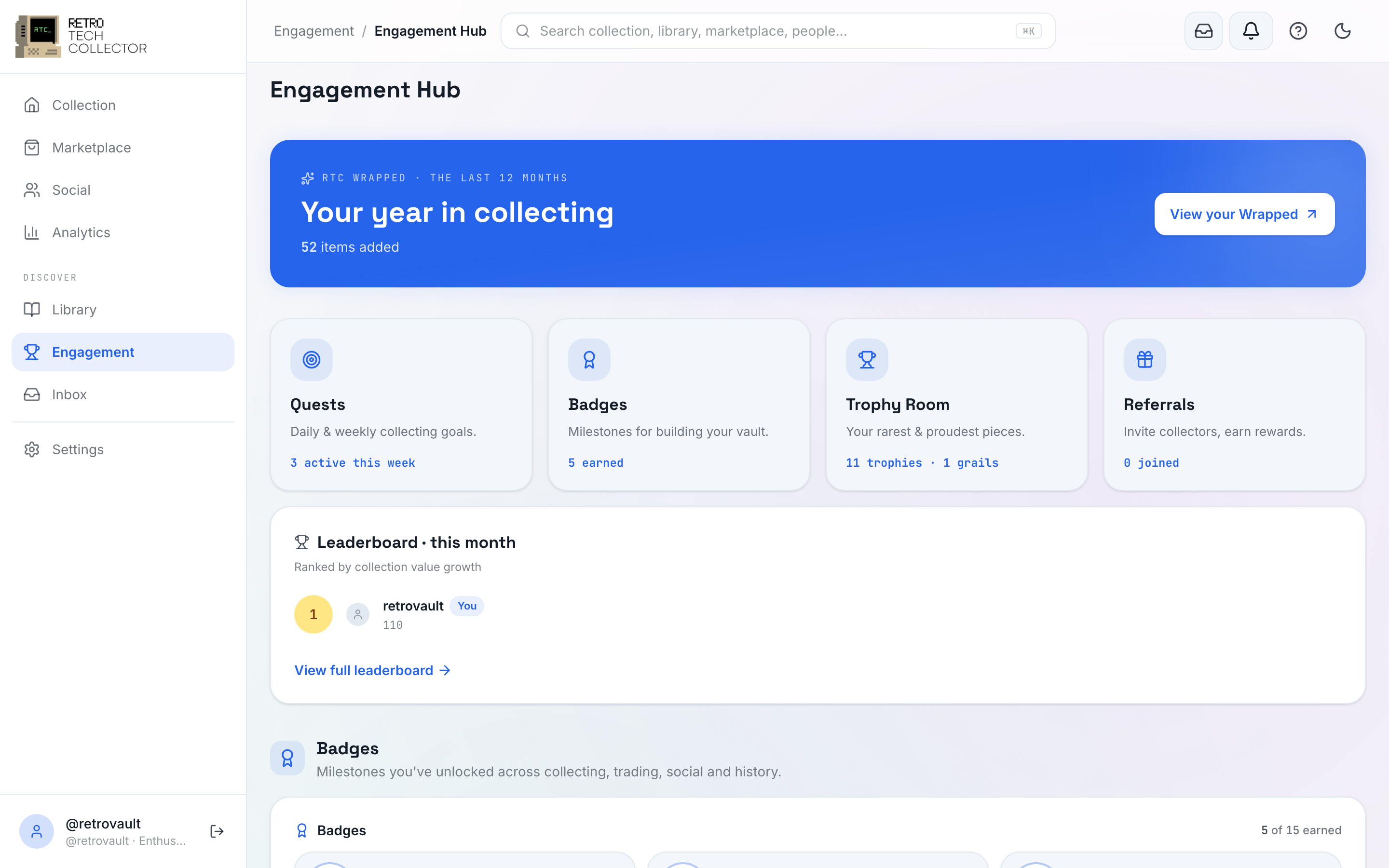This screenshot has width=1389, height=868.
Task: Click the rank 1 gold badge
Action: 313,614
